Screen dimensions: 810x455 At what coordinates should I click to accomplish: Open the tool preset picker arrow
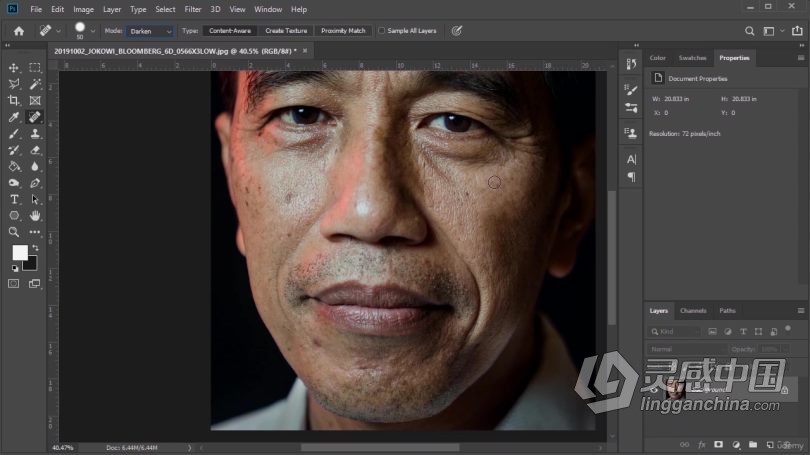[x=58, y=31]
